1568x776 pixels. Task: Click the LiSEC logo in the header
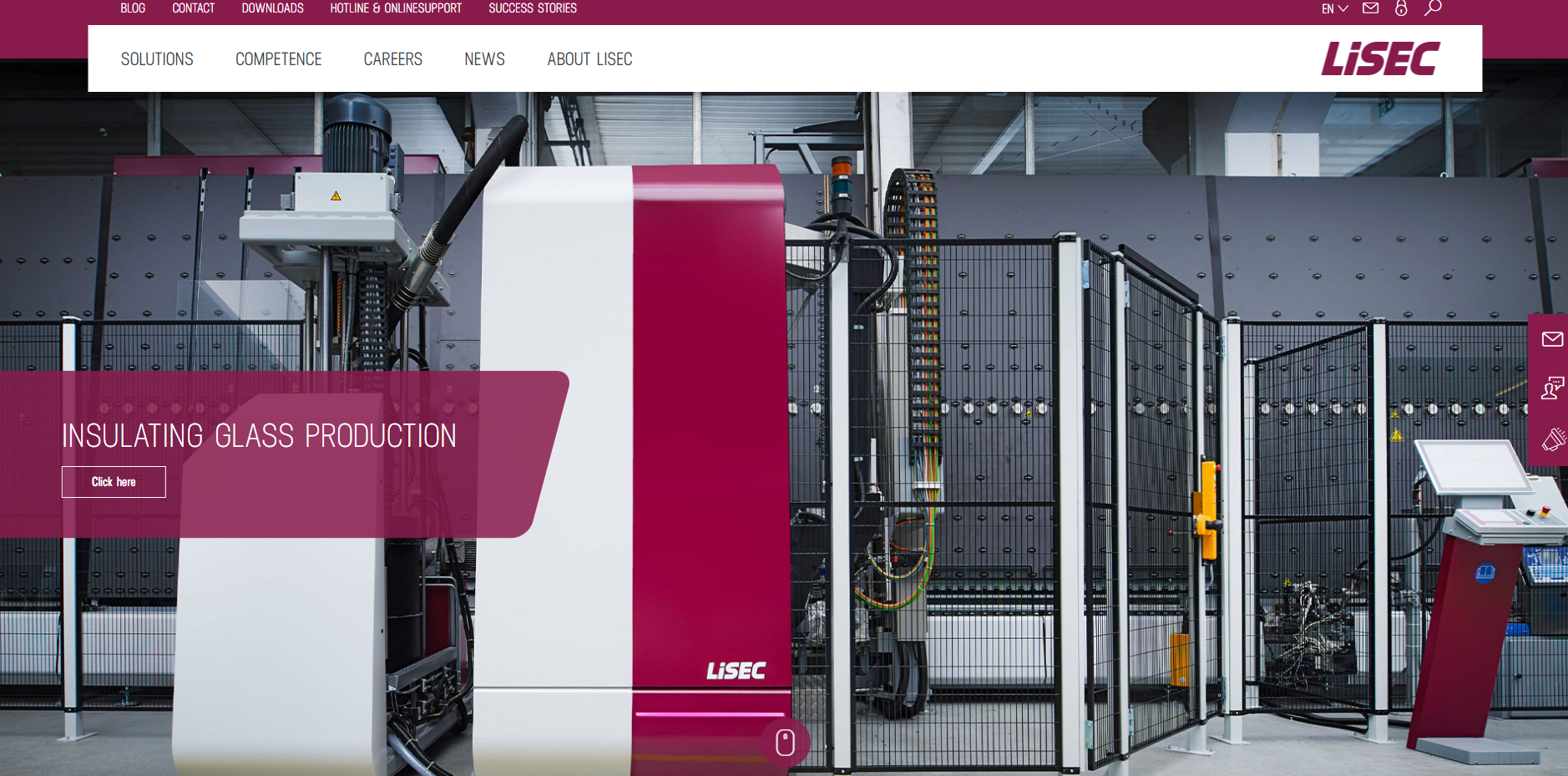click(1379, 59)
